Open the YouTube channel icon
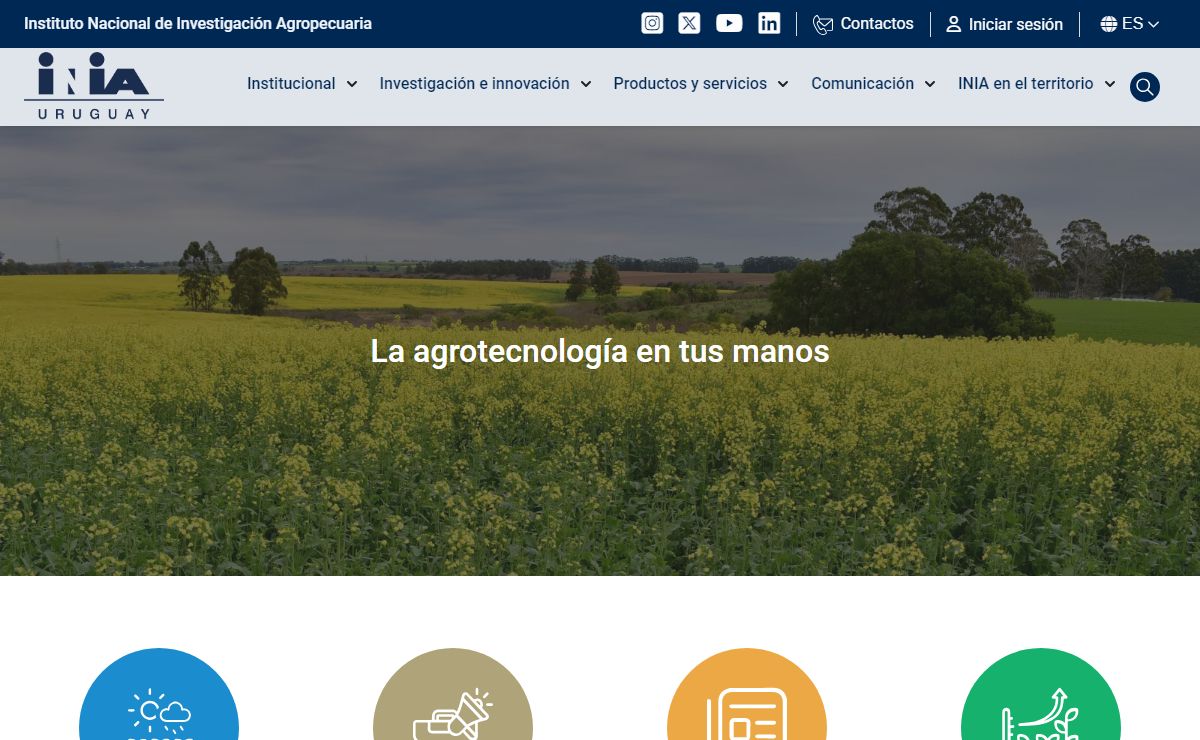The image size is (1200, 740). pyautogui.click(x=729, y=23)
